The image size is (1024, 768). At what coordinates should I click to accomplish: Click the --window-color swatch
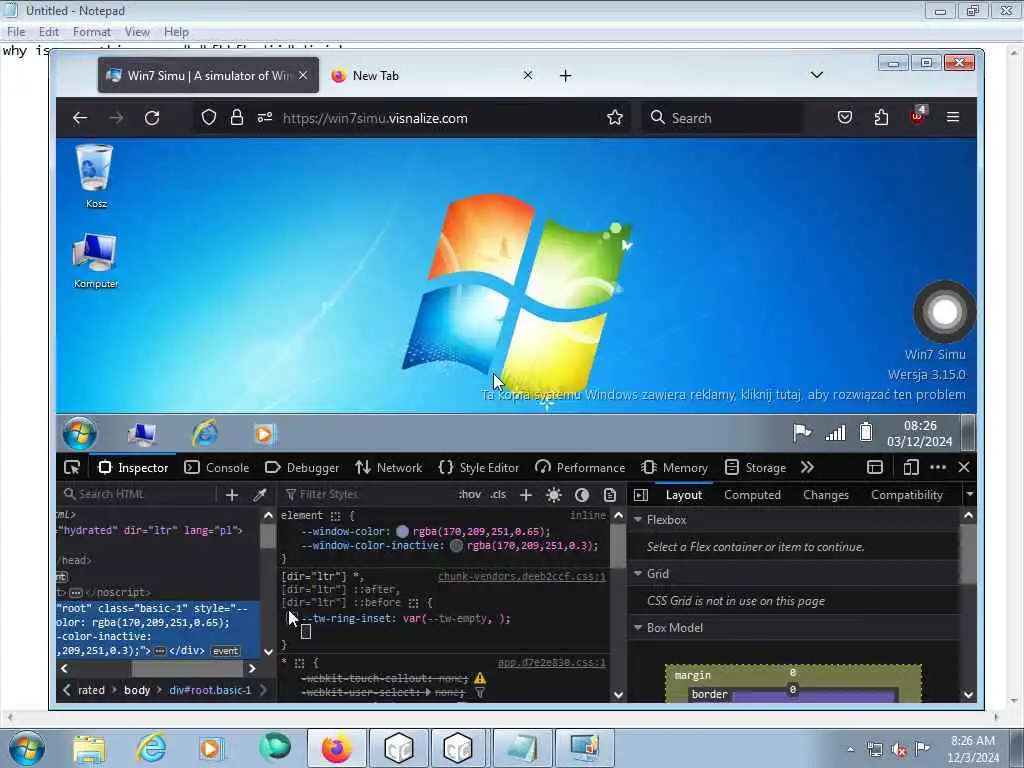point(402,532)
